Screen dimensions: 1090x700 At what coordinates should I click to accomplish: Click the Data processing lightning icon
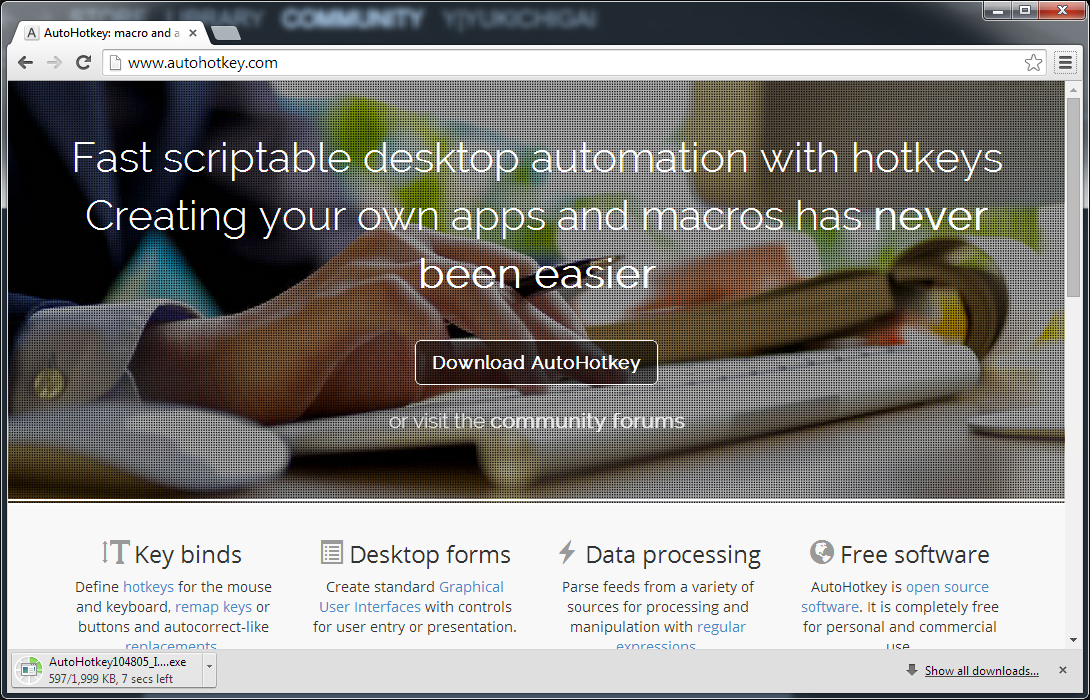click(567, 553)
